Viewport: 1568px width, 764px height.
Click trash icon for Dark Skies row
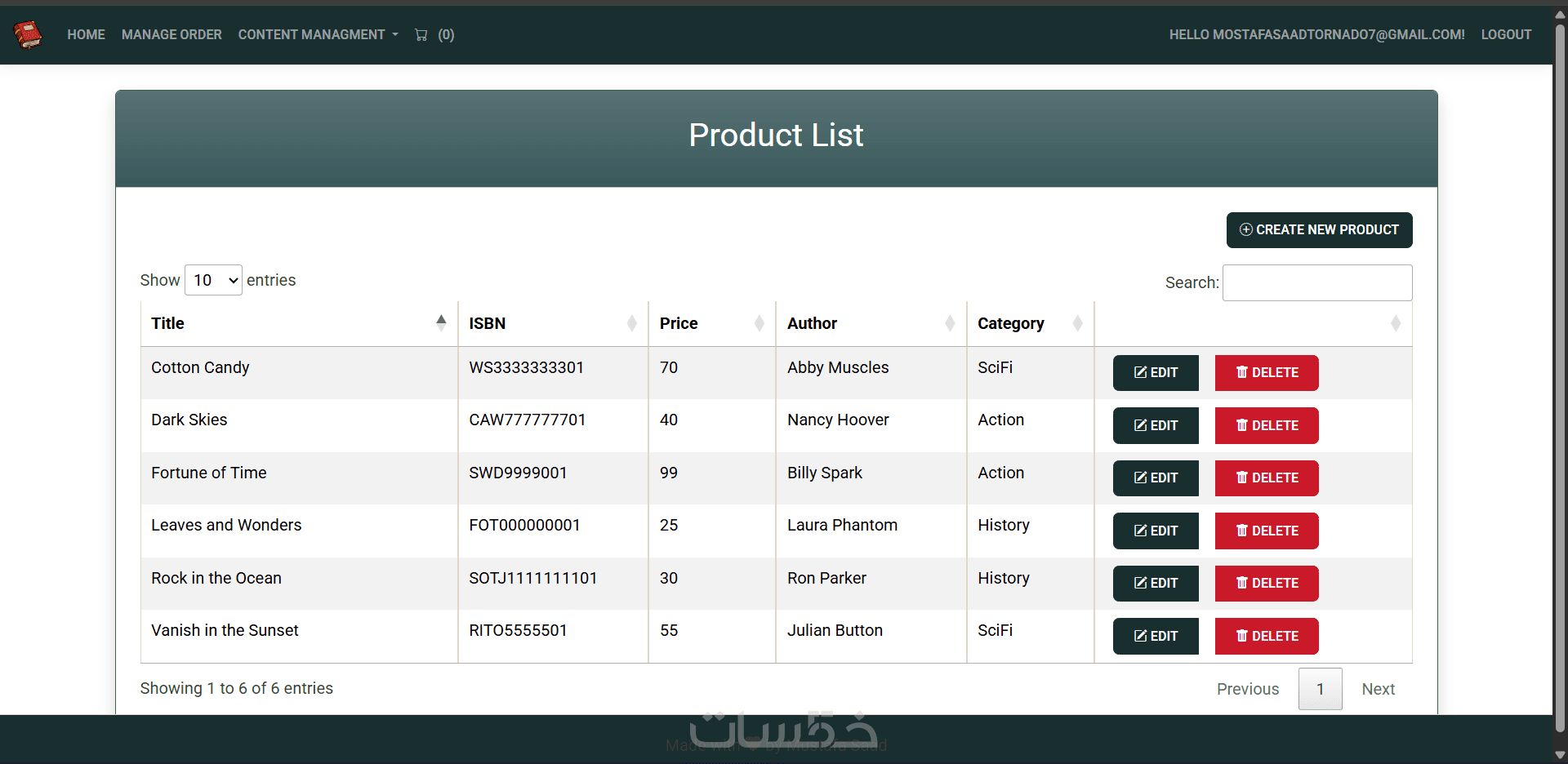1242,425
